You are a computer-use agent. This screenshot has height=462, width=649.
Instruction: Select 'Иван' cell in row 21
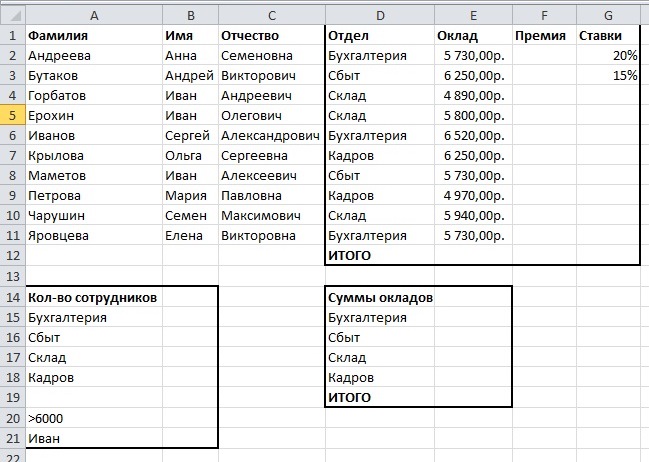tap(94, 438)
